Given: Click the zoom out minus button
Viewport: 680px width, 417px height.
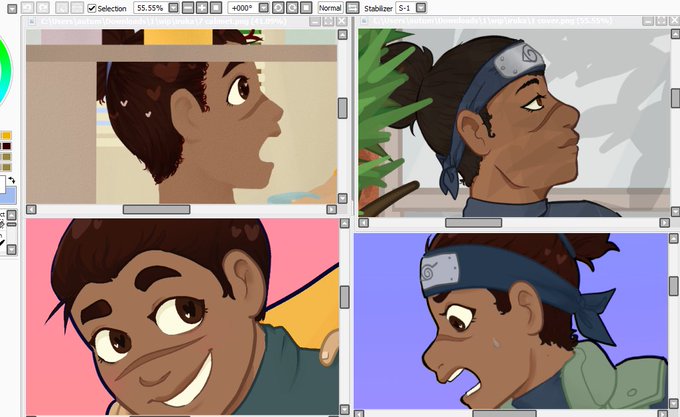Looking at the screenshot, I should coord(188,8).
